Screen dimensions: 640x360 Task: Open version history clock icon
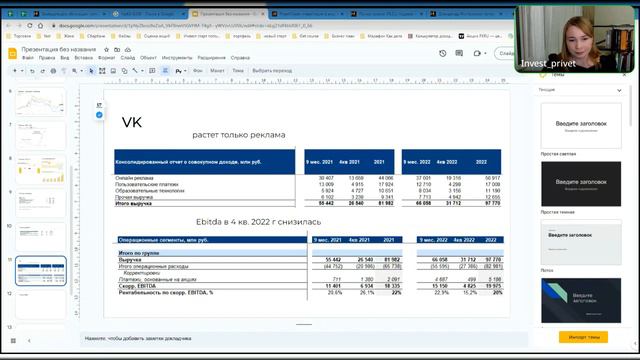442,53
